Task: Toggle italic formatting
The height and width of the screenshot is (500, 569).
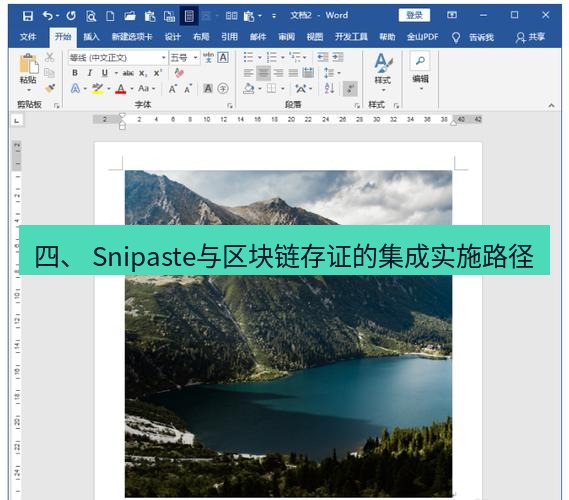Action: click(x=90, y=73)
